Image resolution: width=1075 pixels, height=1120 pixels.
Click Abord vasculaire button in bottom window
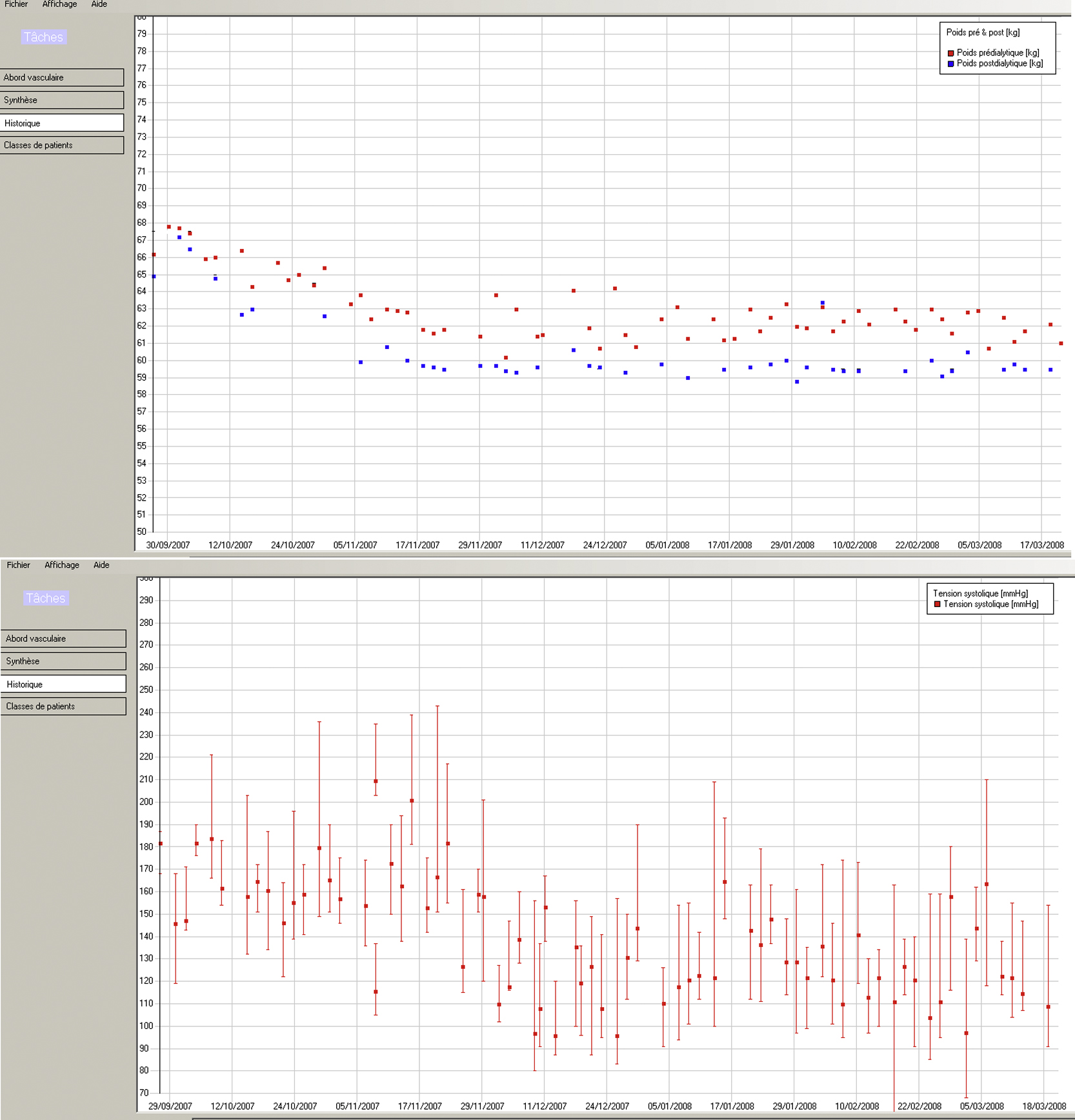(x=63, y=638)
